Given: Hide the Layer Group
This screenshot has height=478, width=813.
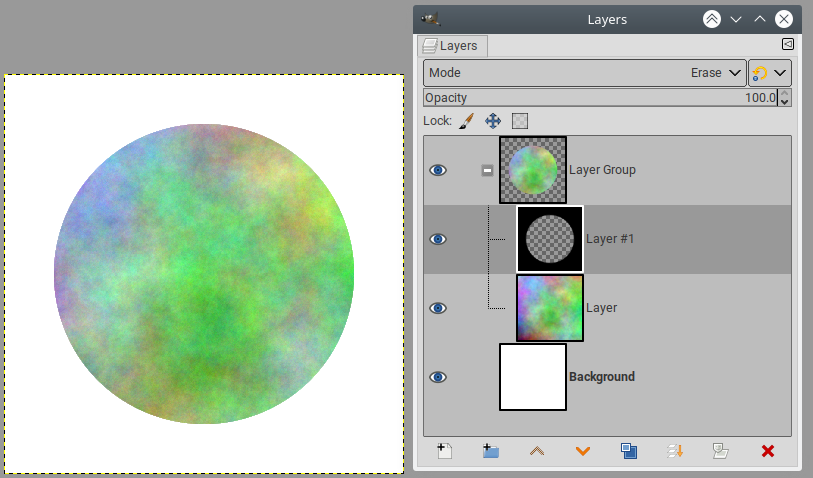Looking at the screenshot, I should tap(438, 170).
